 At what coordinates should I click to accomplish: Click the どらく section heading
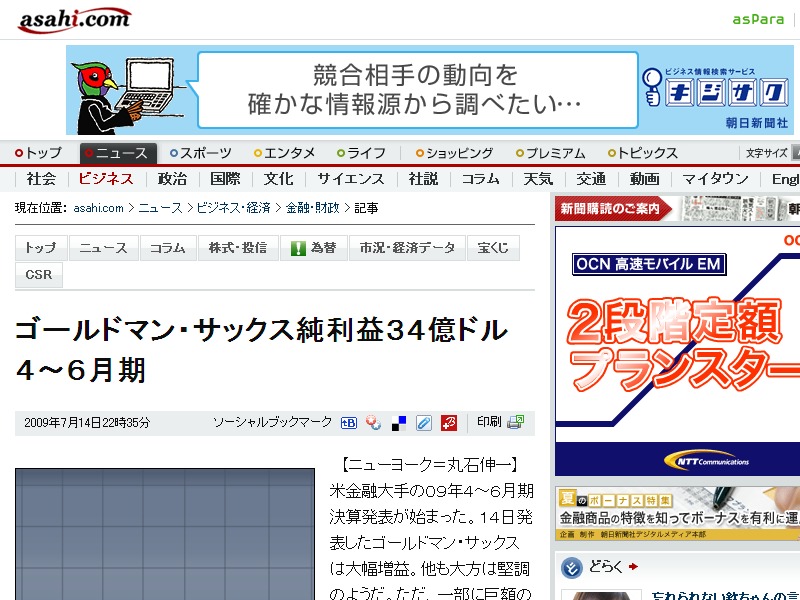point(606,567)
